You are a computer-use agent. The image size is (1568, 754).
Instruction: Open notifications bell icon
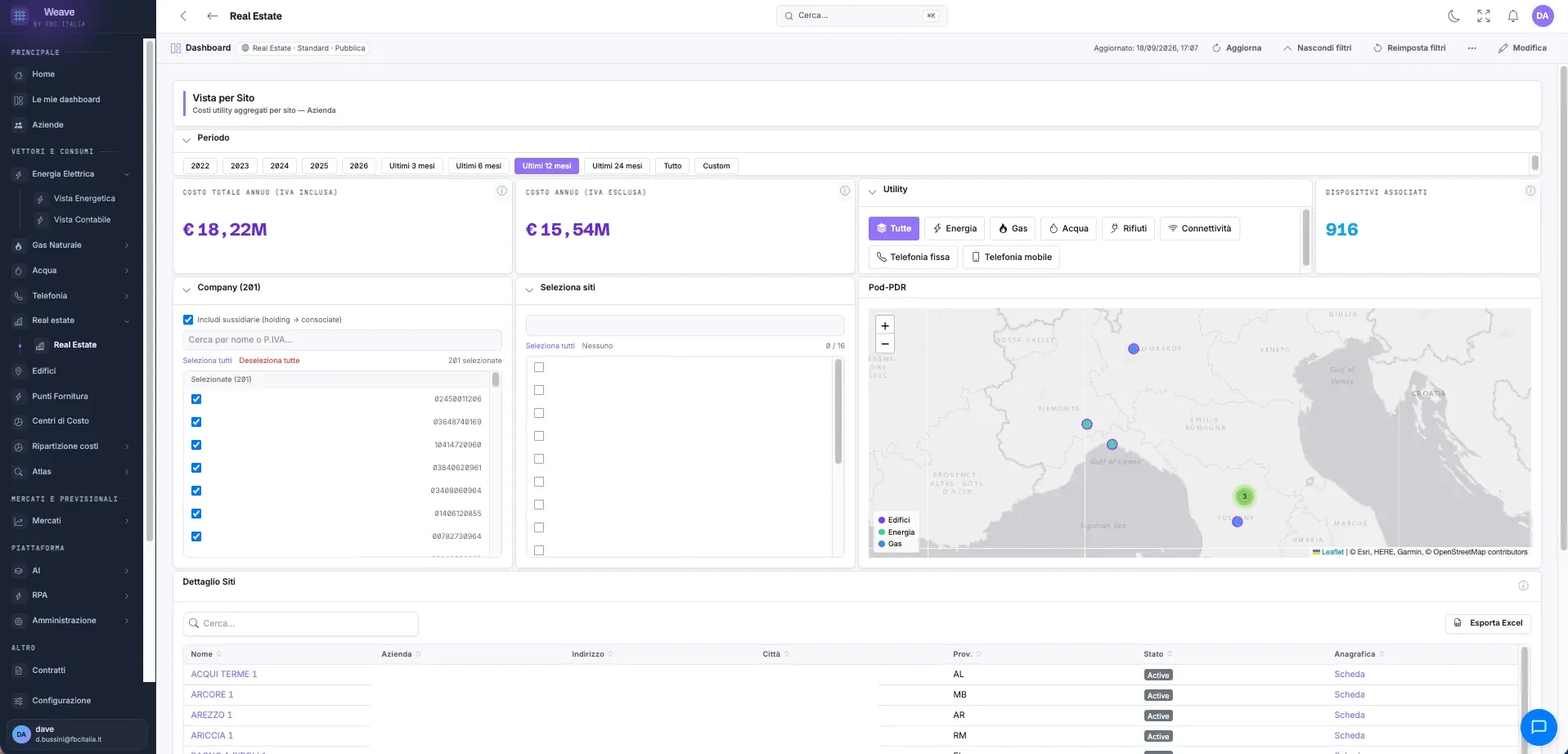pyautogui.click(x=1512, y=16)
